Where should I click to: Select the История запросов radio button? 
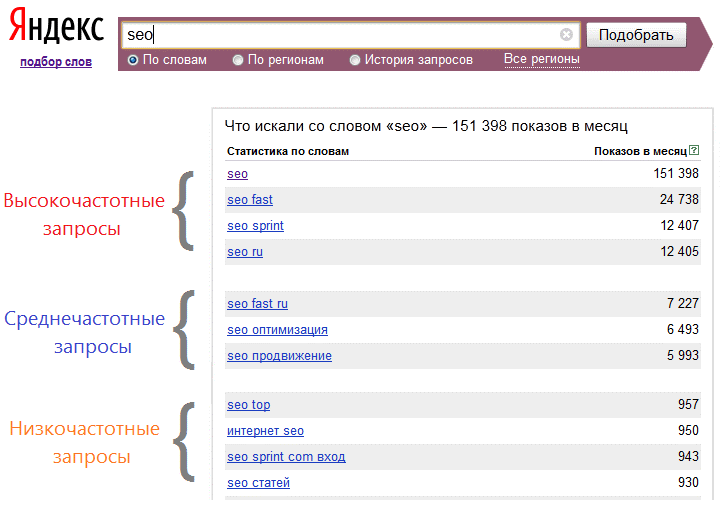coord(355,60)
